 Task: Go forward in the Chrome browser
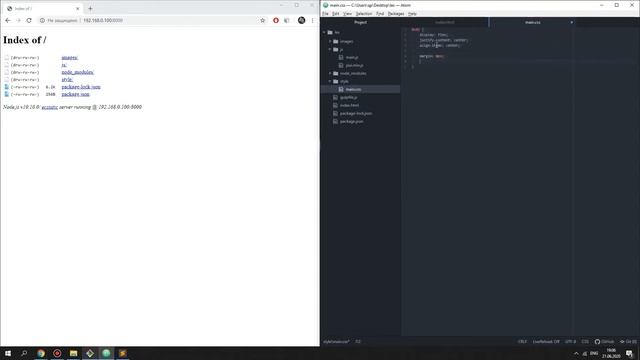coord(18,20)
